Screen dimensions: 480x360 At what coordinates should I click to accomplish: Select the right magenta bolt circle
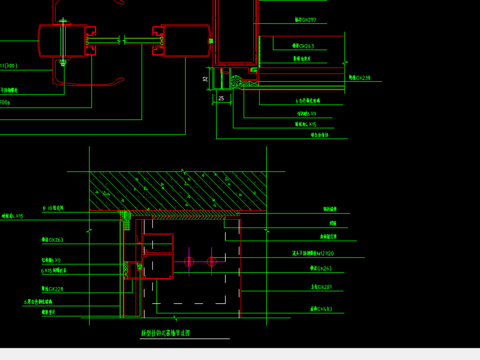tap(212, 262)
